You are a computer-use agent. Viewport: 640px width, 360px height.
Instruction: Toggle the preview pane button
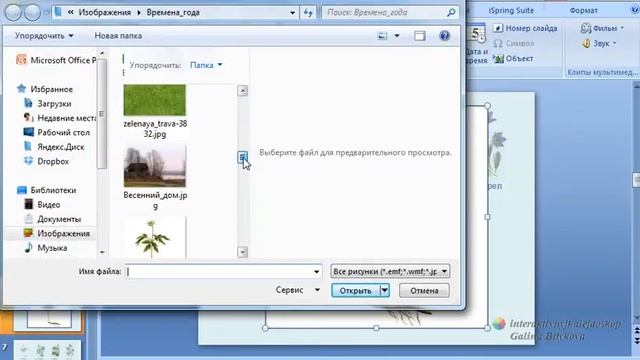point(420,36)
